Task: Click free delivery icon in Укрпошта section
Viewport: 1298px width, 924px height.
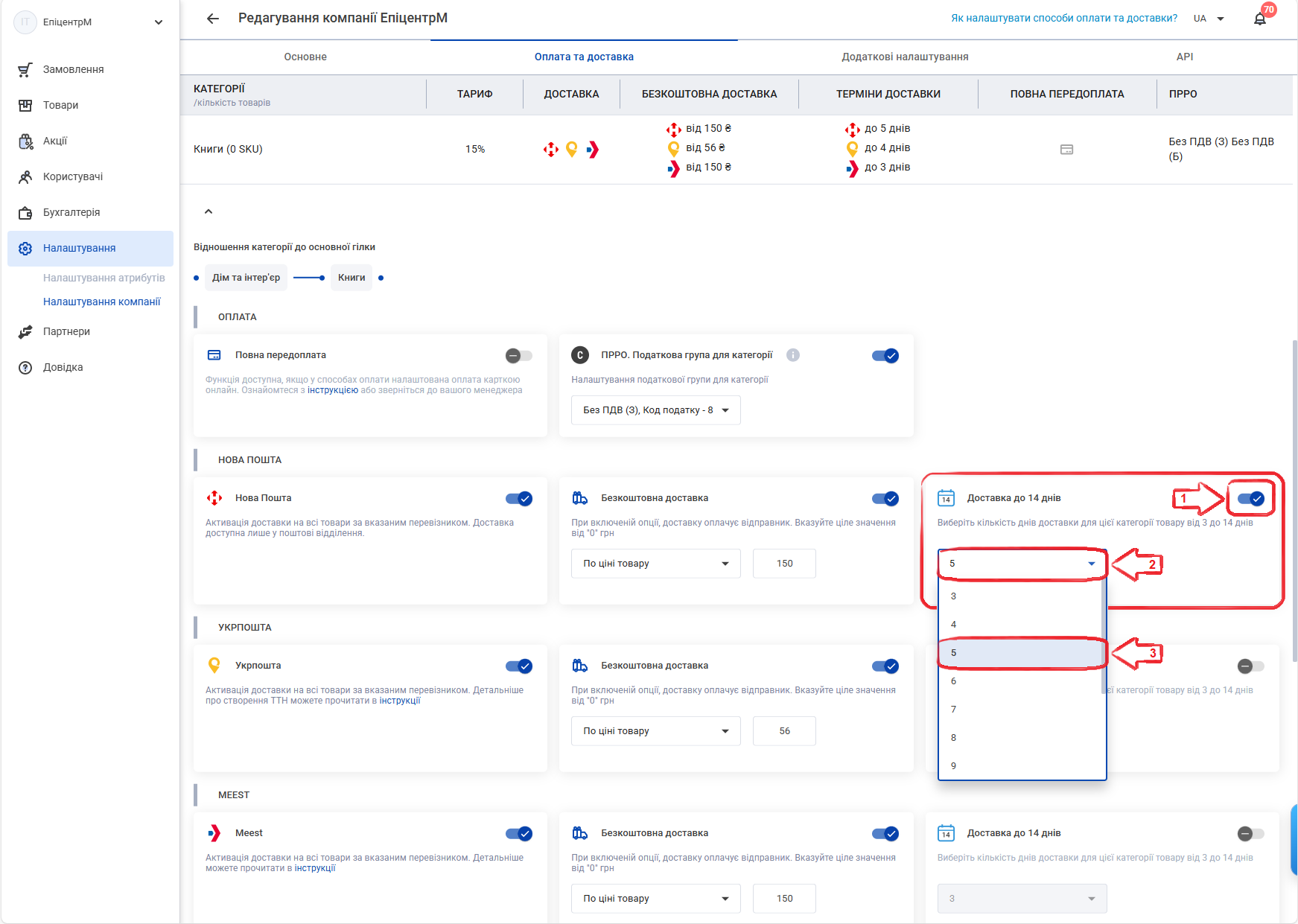Action: pos(580,666)
